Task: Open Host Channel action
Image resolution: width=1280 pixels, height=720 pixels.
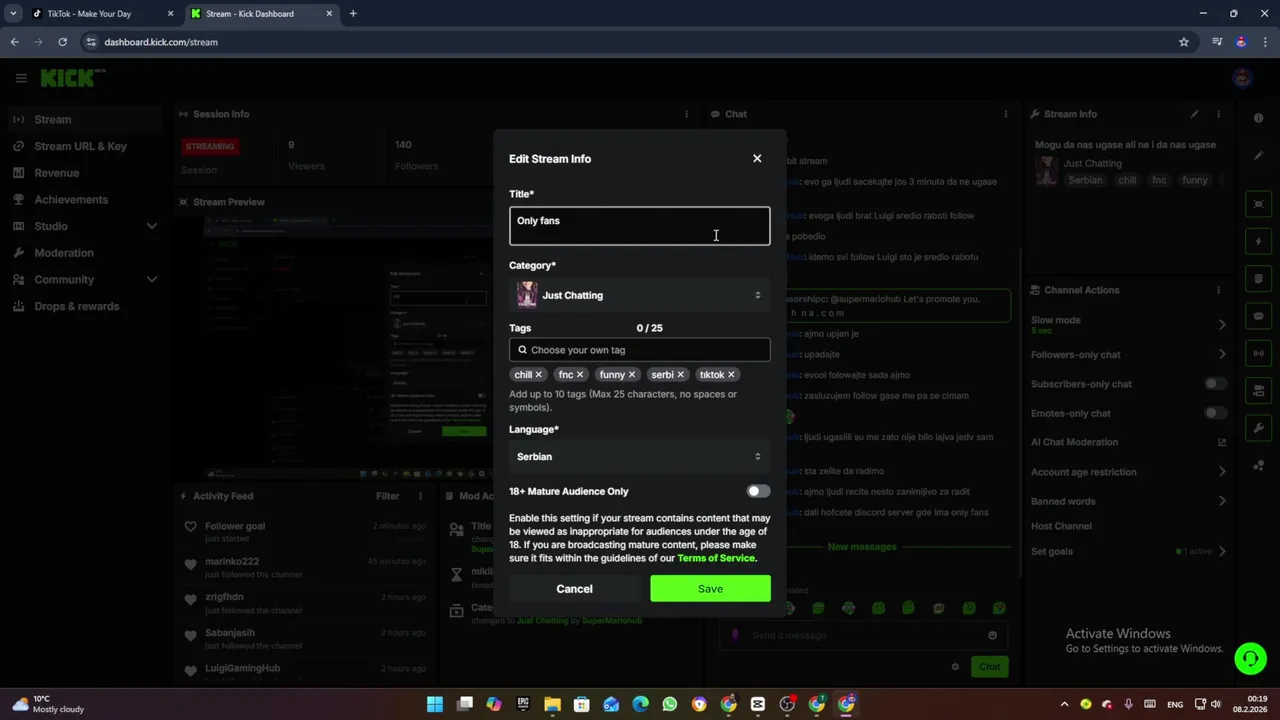Action: (x=1061, y=526)
